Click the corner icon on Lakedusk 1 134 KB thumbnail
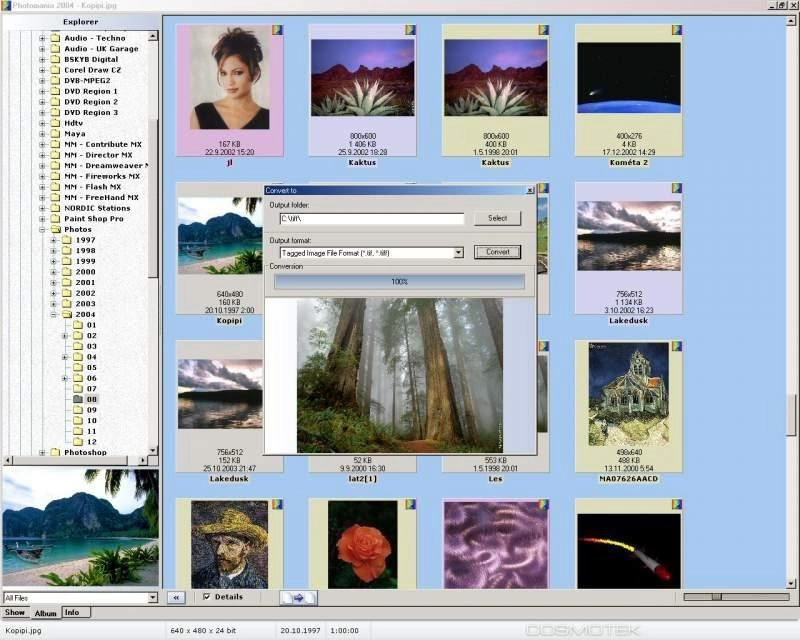Screen dimensions: 800x640 (x=677, y=188)
